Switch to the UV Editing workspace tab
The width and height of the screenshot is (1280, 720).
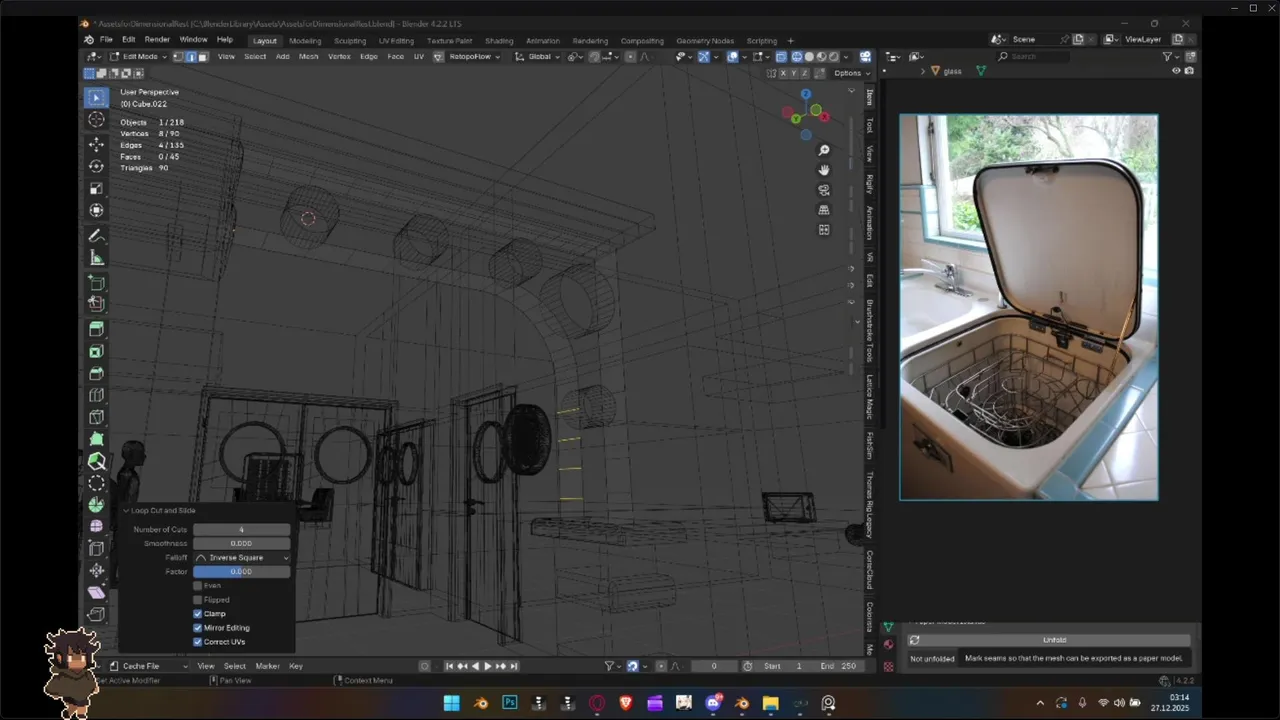[396, 41]
